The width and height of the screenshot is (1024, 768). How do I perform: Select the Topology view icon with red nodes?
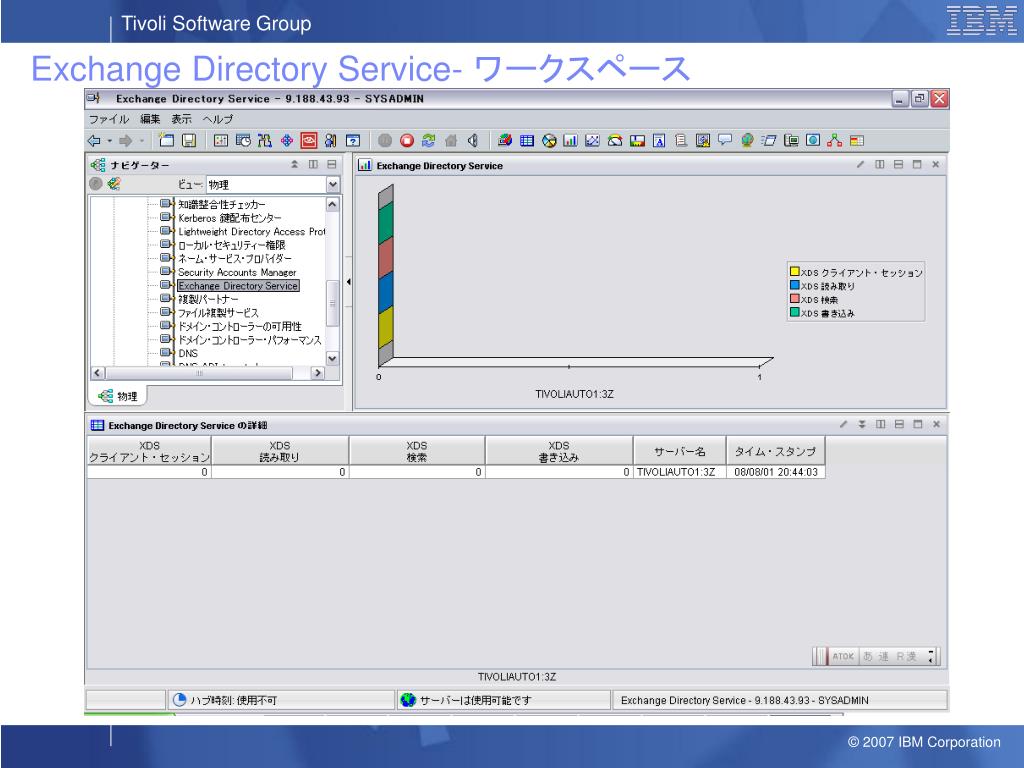[834, 140]
